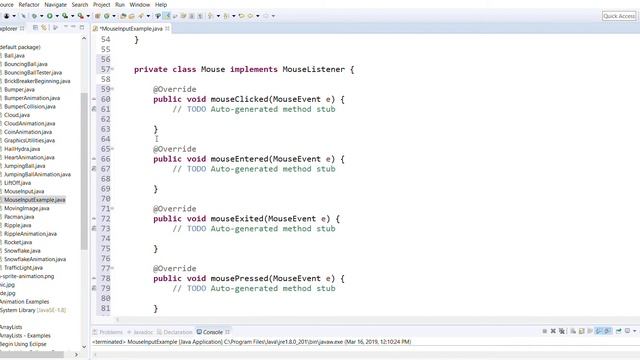Viewport: 640px width, 360px height.
Task: Click the task marker on line 79
Action: click(x=94, y=288)
